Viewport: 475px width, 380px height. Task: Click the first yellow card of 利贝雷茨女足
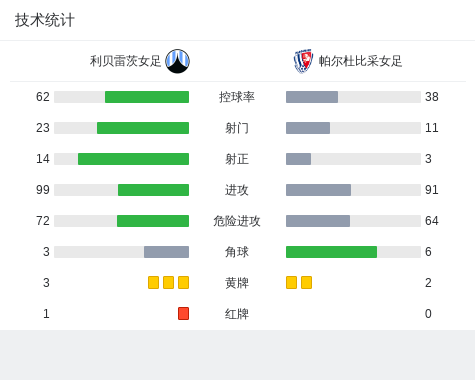tap(153, 282)
